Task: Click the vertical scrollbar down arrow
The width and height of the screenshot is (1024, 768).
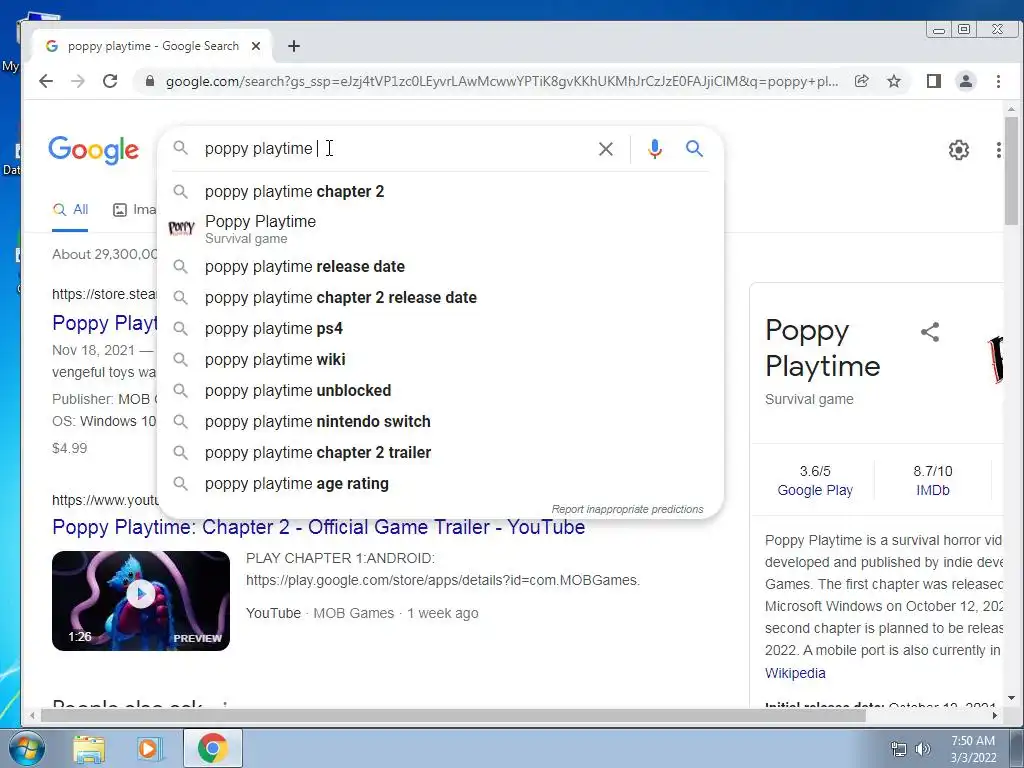Action: point(1011,698)
